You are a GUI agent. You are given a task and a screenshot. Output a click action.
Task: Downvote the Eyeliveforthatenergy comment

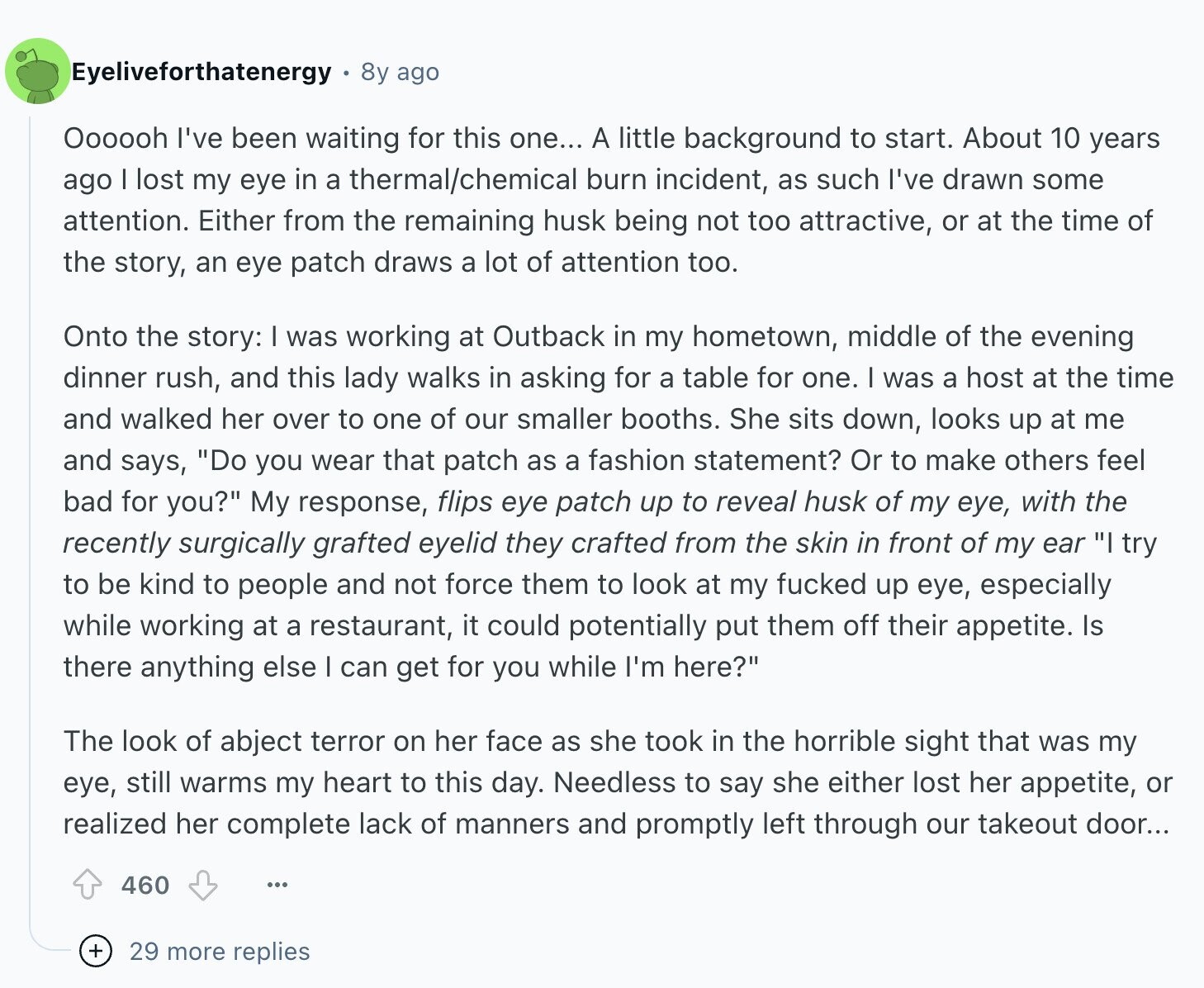pyautogui.click(x=203, y=886)
